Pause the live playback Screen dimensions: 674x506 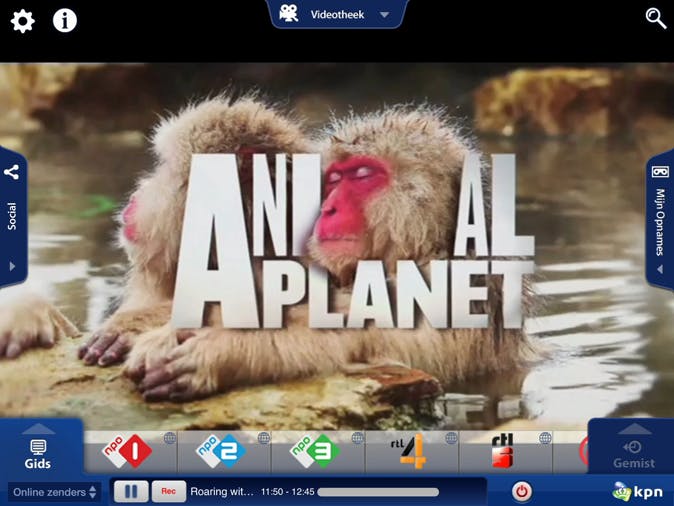point(131,491)
